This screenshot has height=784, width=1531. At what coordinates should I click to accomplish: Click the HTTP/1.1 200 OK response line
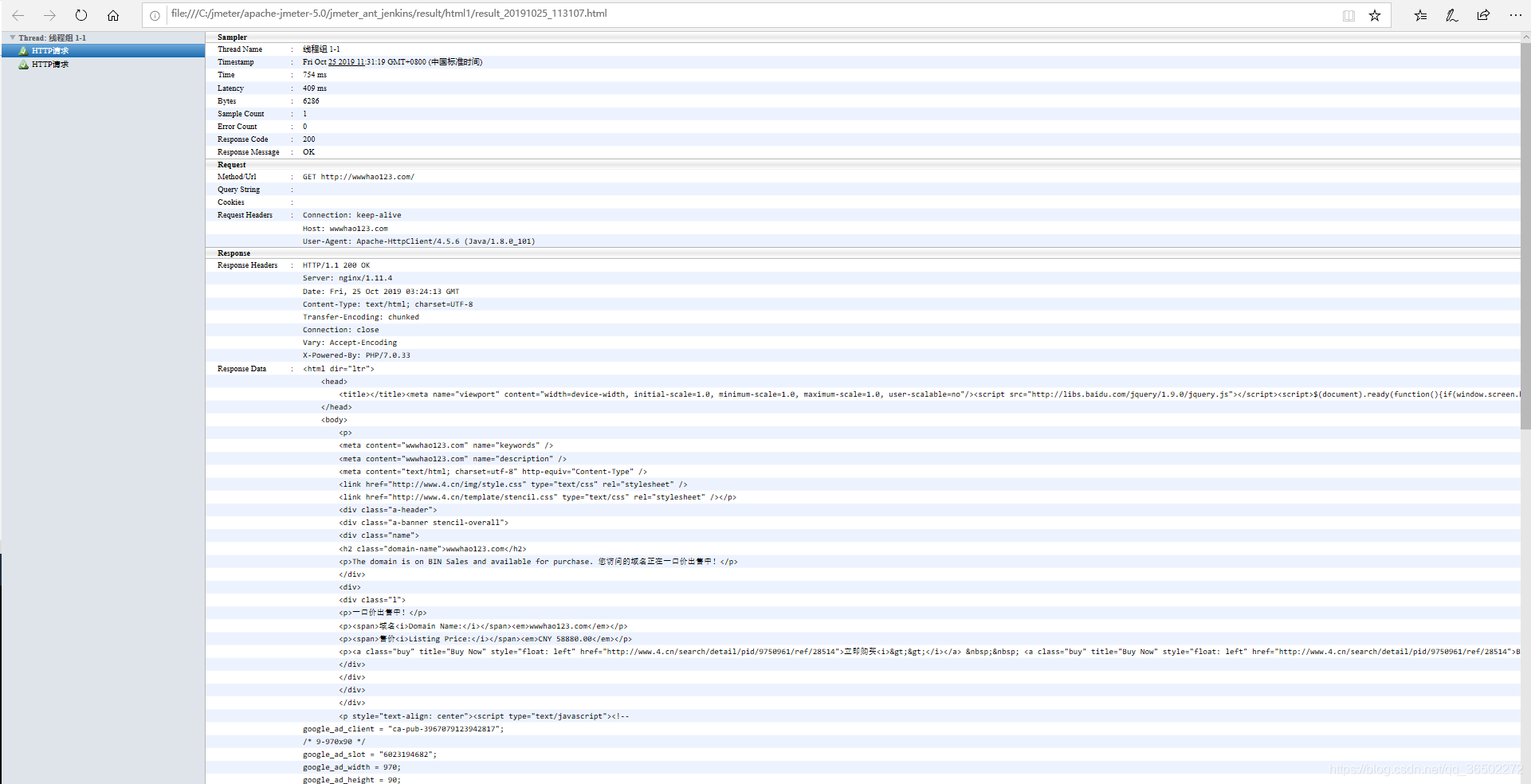point(336,265)
